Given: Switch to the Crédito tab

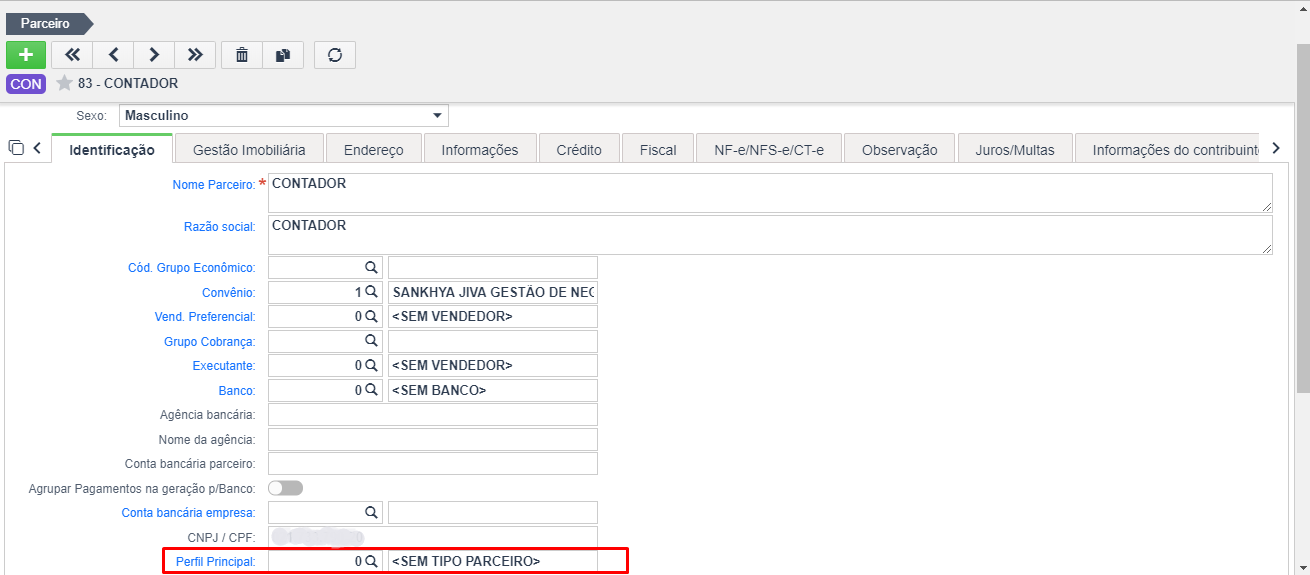Looking at the screenshot, I should tap(579, 149).
